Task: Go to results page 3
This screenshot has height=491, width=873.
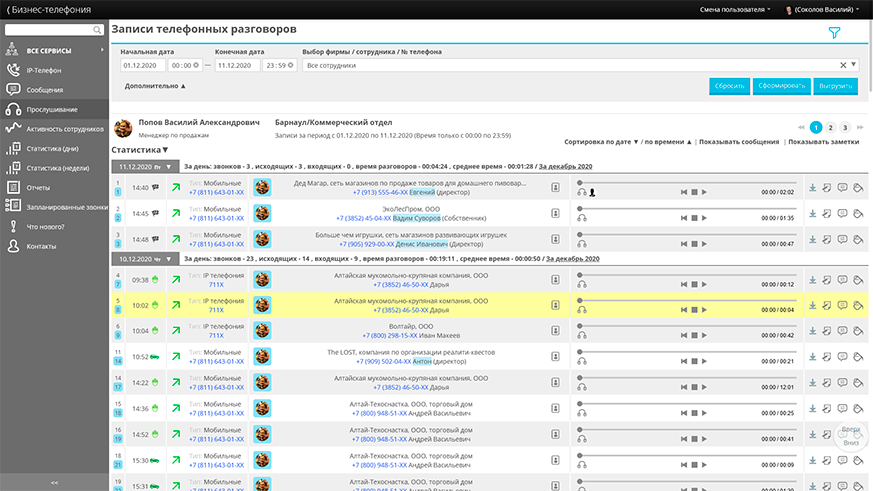Action: [845, 127]
